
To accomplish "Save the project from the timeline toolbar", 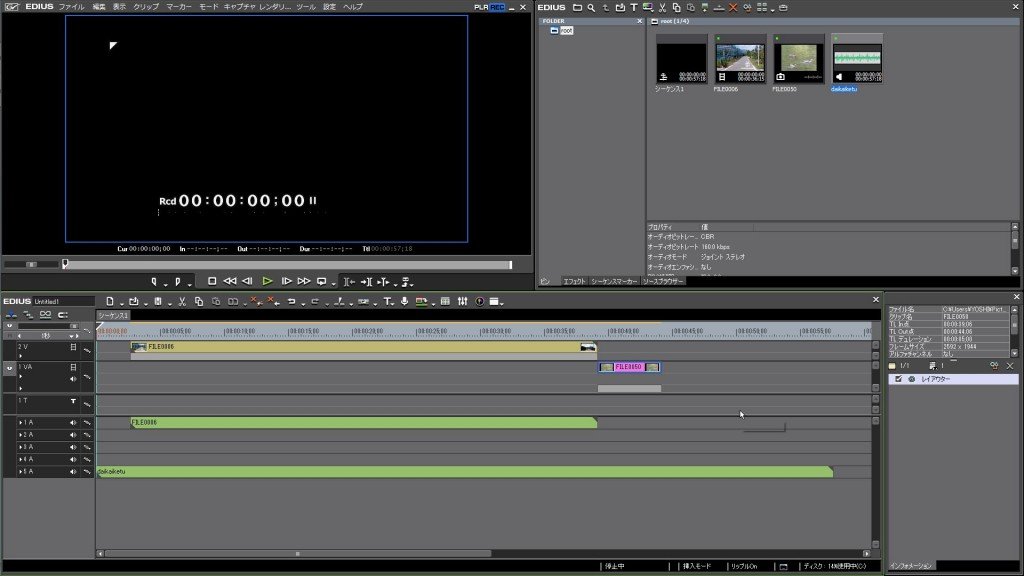I will pos(158,301).
